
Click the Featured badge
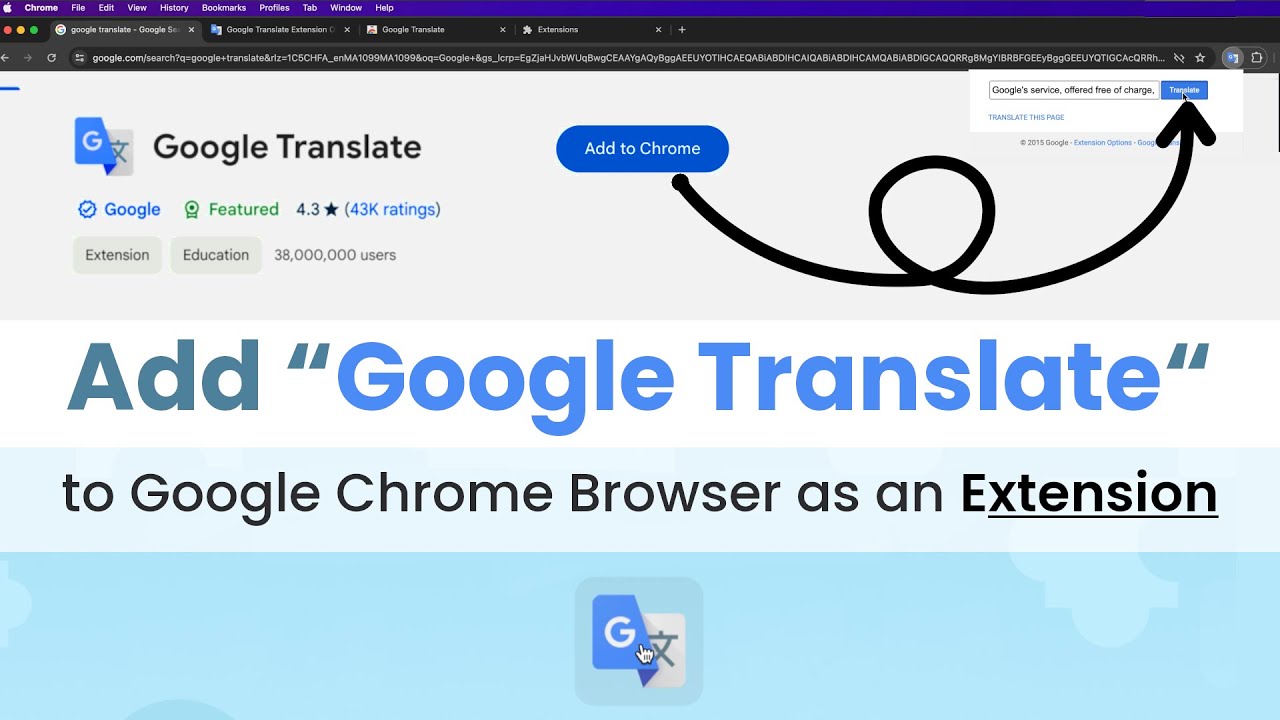click(x=231, y=209)
